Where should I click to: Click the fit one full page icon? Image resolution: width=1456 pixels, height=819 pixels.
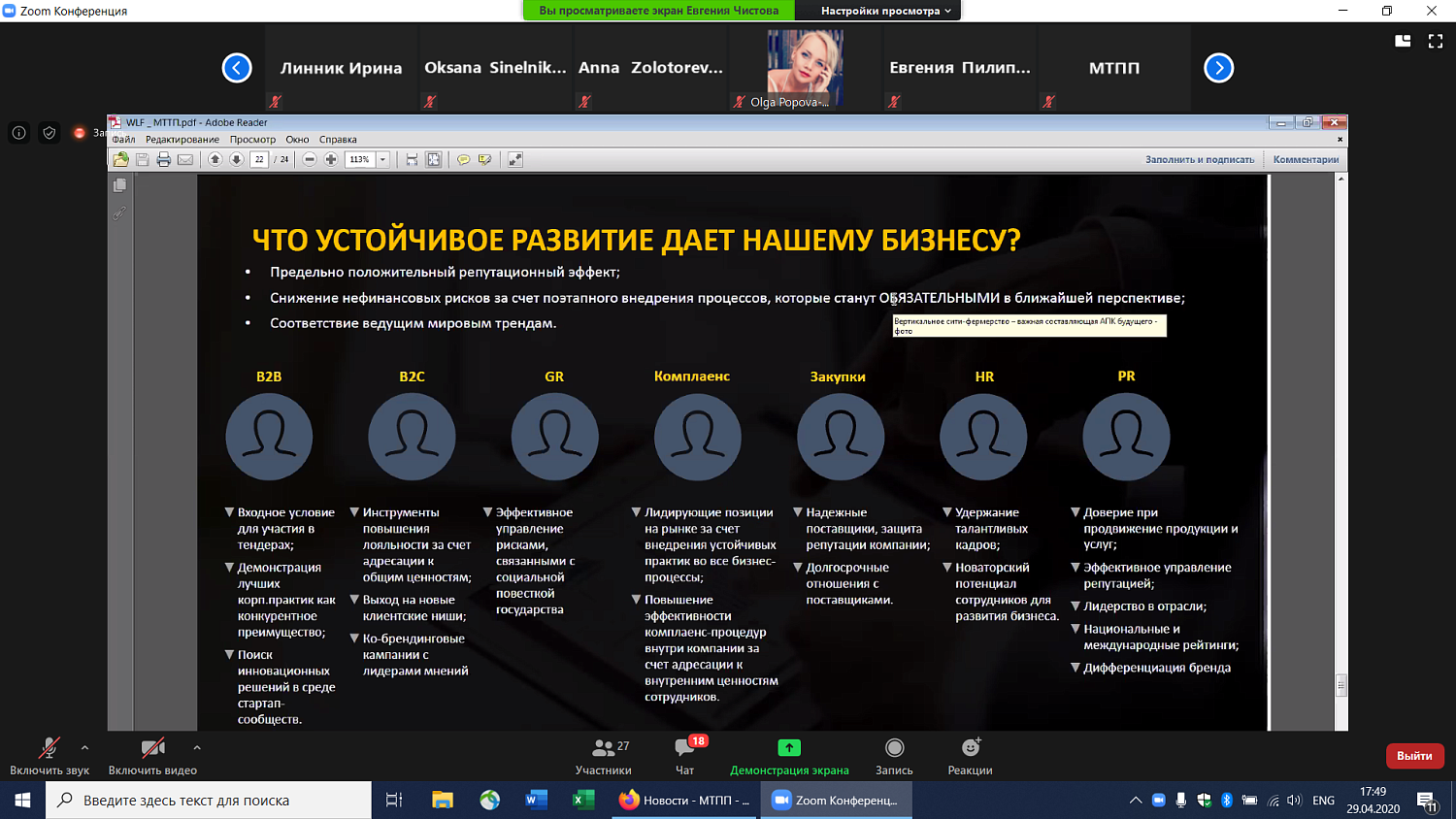click(434, 159)
